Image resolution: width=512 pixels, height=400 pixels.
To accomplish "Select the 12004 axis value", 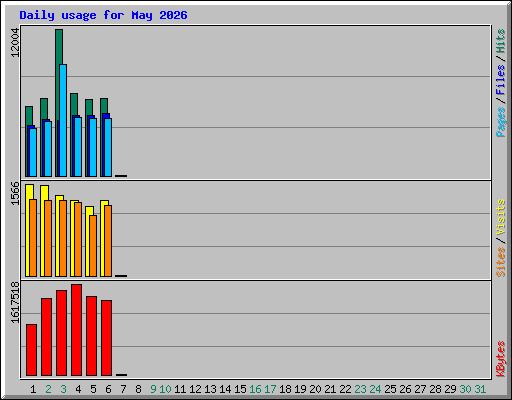I will [15, 43].
